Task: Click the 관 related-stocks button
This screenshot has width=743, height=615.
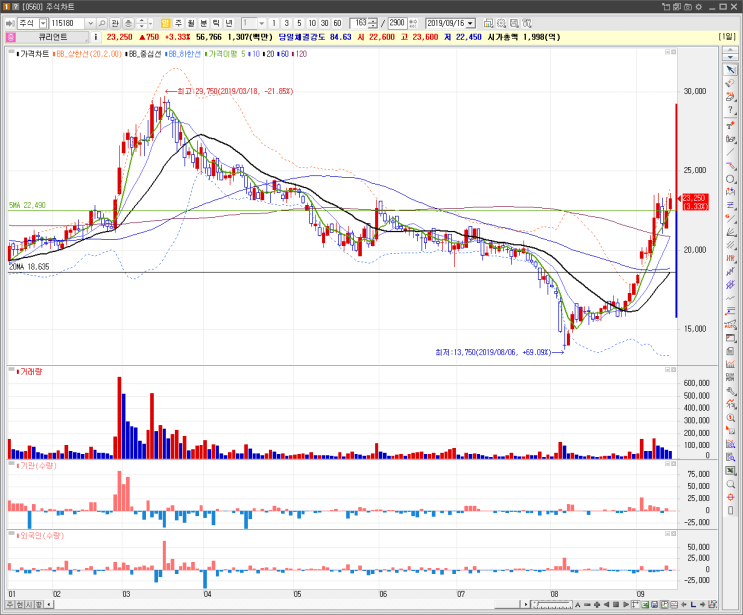Action: click(115, 23)
